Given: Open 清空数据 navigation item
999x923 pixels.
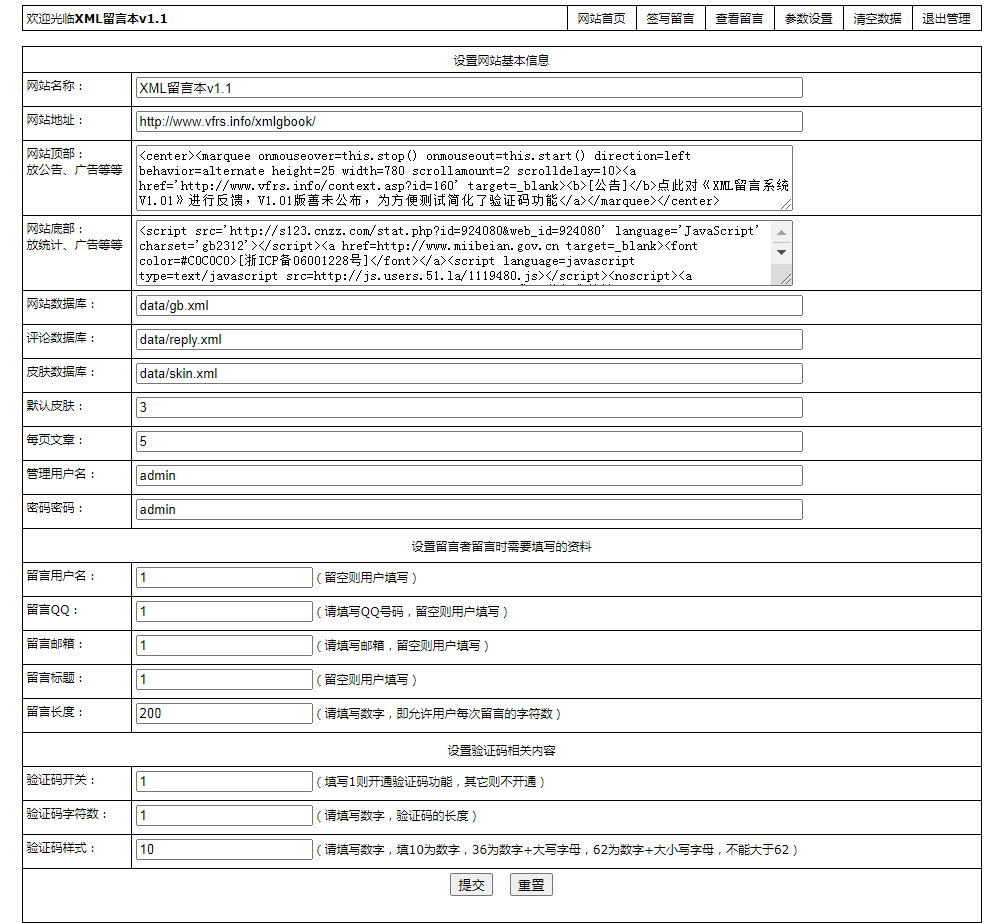Looking at the screenshot, I should point(877,18).
